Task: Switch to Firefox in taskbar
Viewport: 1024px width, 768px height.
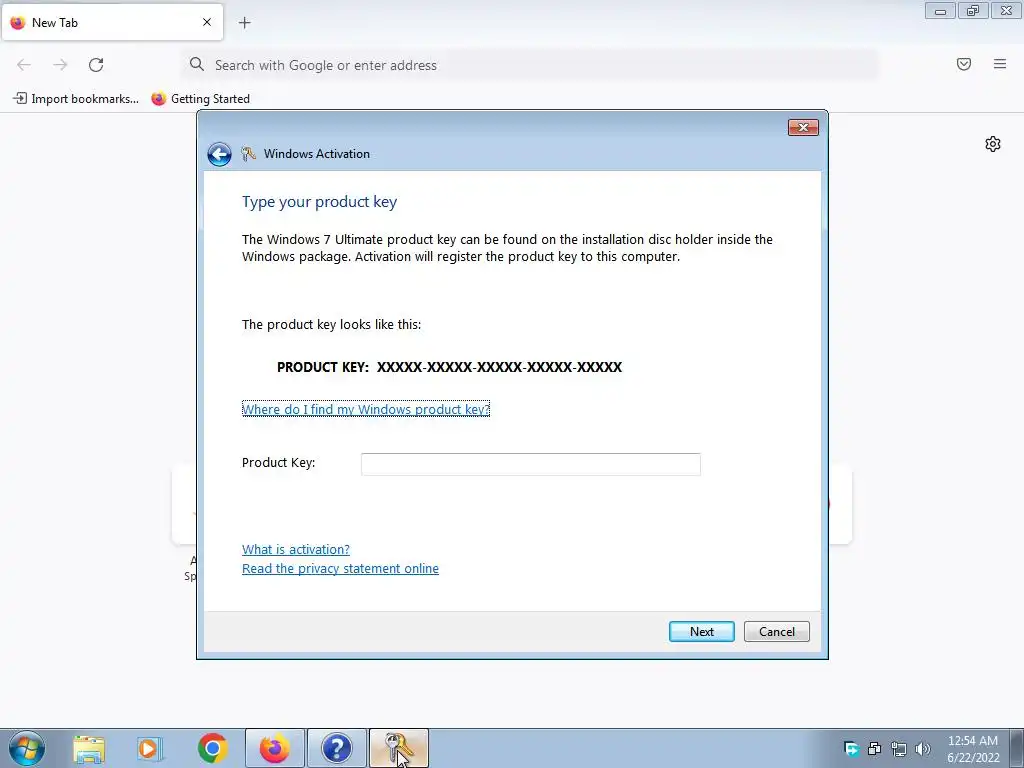Action: click(x=275, y=749)
